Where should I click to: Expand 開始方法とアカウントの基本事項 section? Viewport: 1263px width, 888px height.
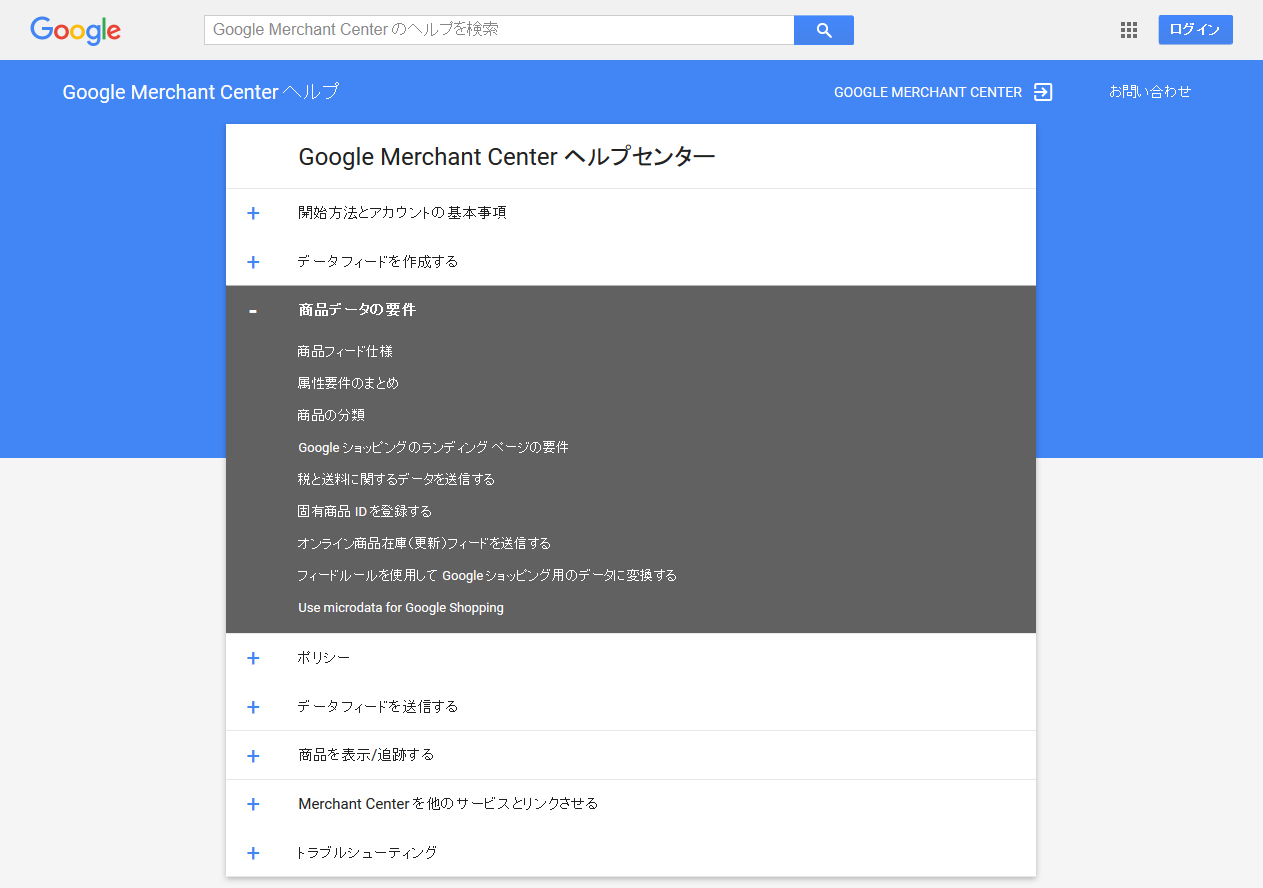pyautogui.click(x=402, y=213)
